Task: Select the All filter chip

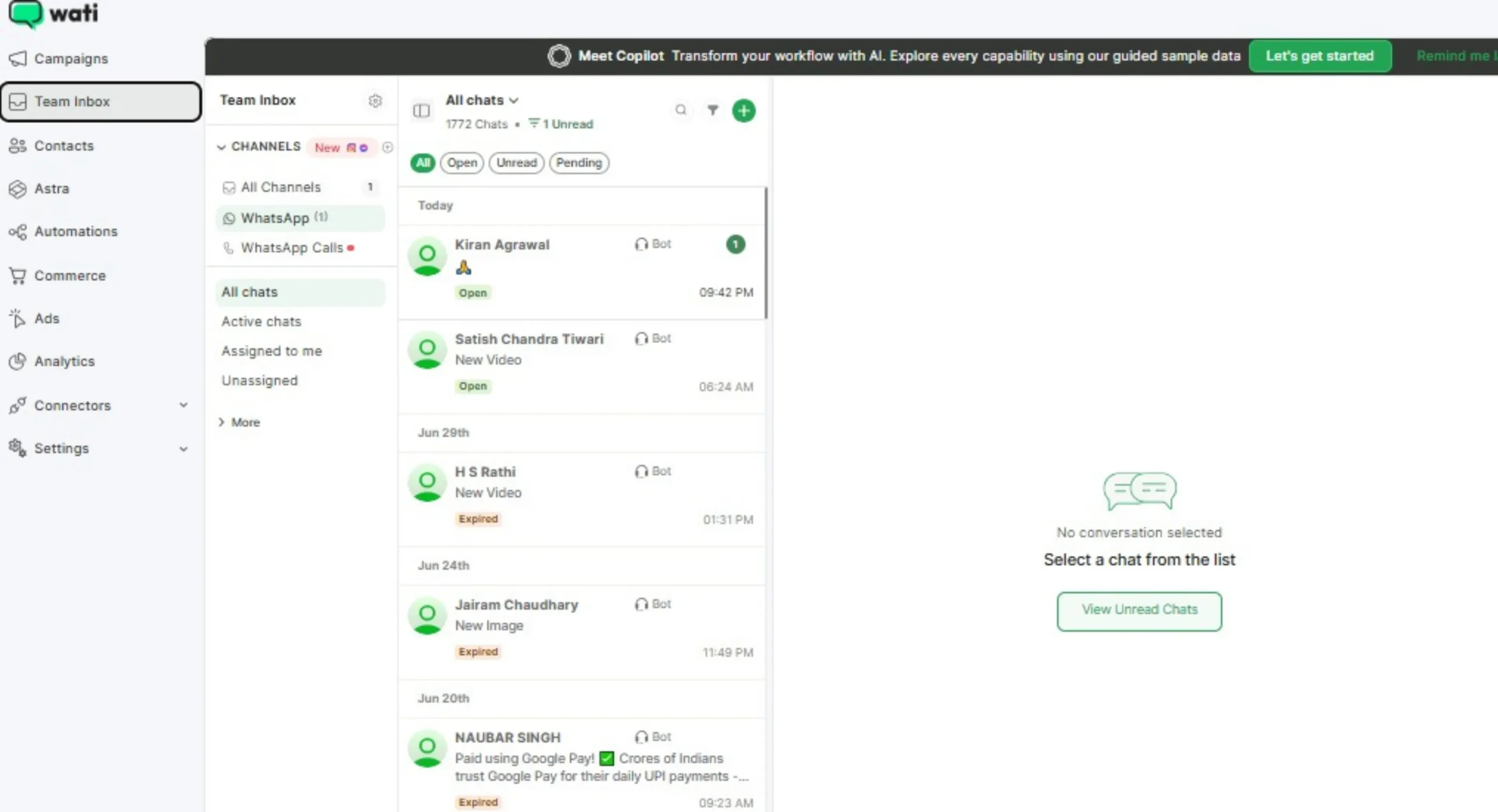Action: point(422,163)
